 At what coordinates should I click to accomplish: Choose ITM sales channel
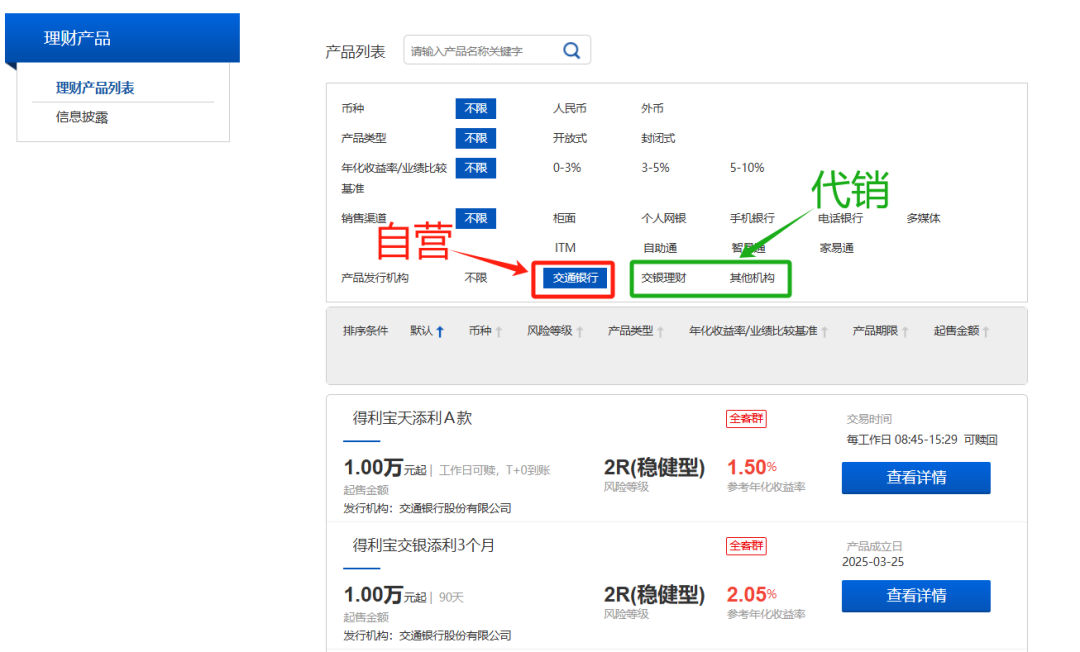coord(565,248)
